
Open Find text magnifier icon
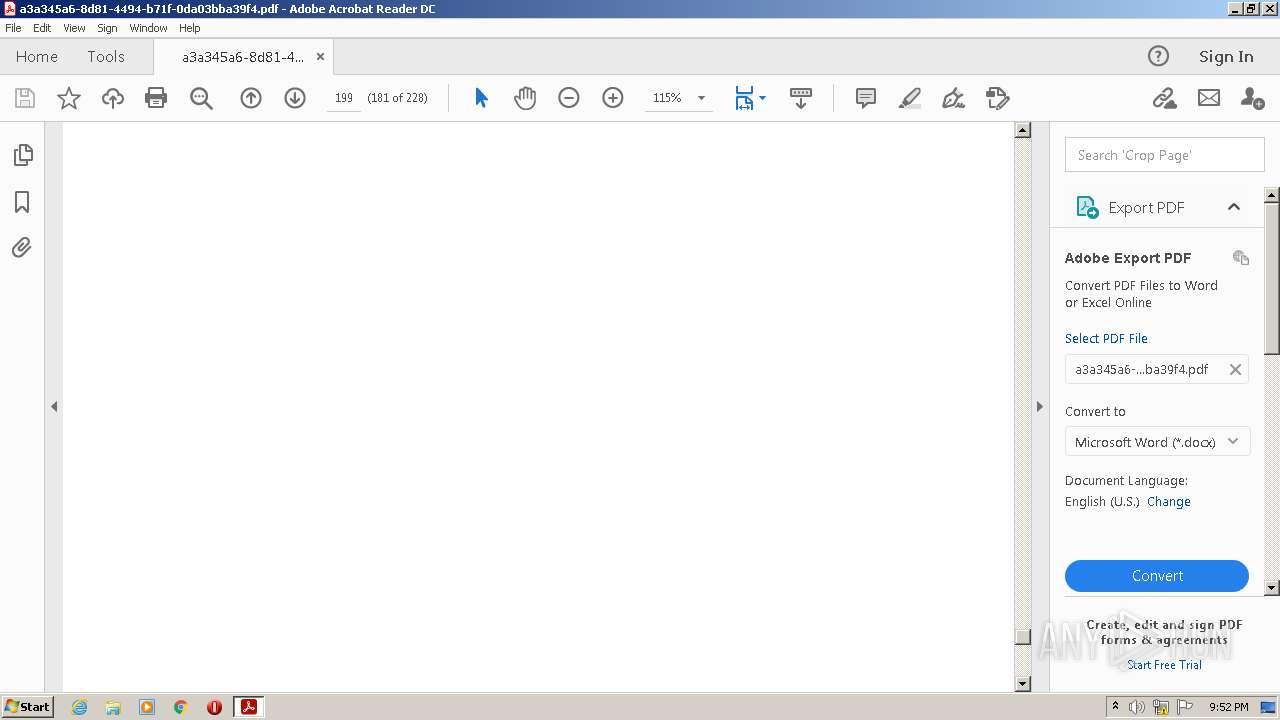click(201, 98)
